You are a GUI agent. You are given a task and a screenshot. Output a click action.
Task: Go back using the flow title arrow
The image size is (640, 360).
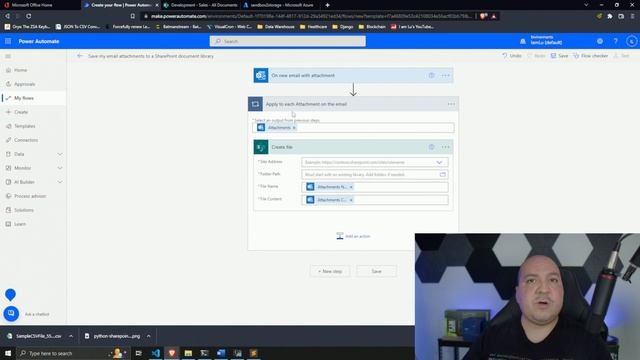click(80, 56)
